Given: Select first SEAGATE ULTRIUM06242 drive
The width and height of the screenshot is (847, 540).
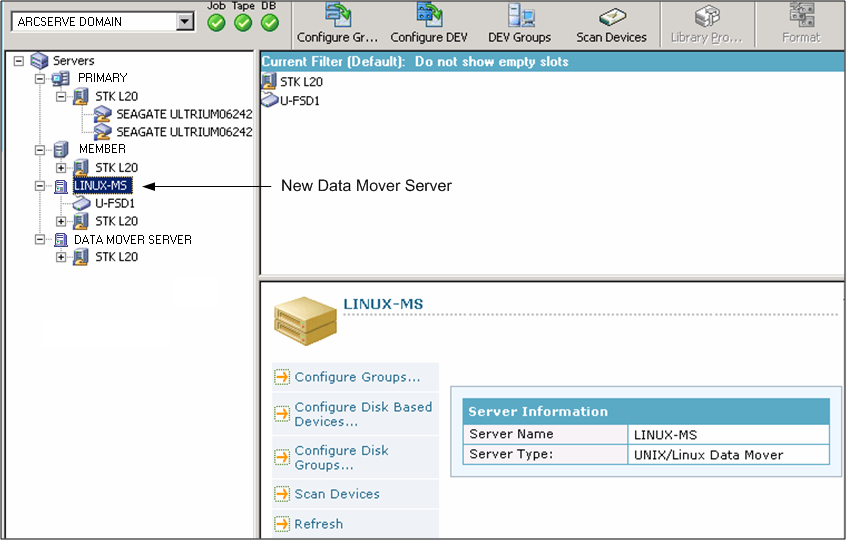Looking at the screenshot, I should tap(183, 114).
